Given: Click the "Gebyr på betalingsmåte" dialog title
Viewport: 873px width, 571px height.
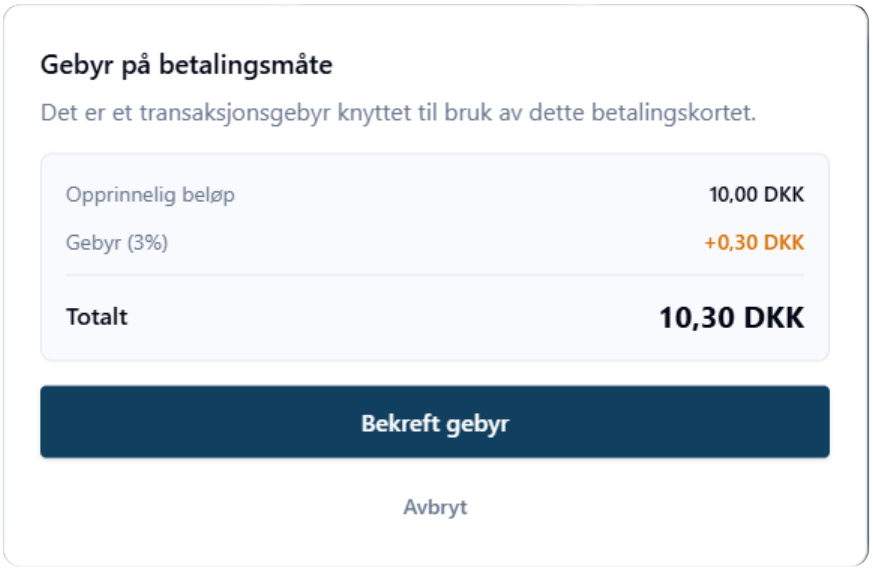Looking at the screenshot, I should pos(186,67).
